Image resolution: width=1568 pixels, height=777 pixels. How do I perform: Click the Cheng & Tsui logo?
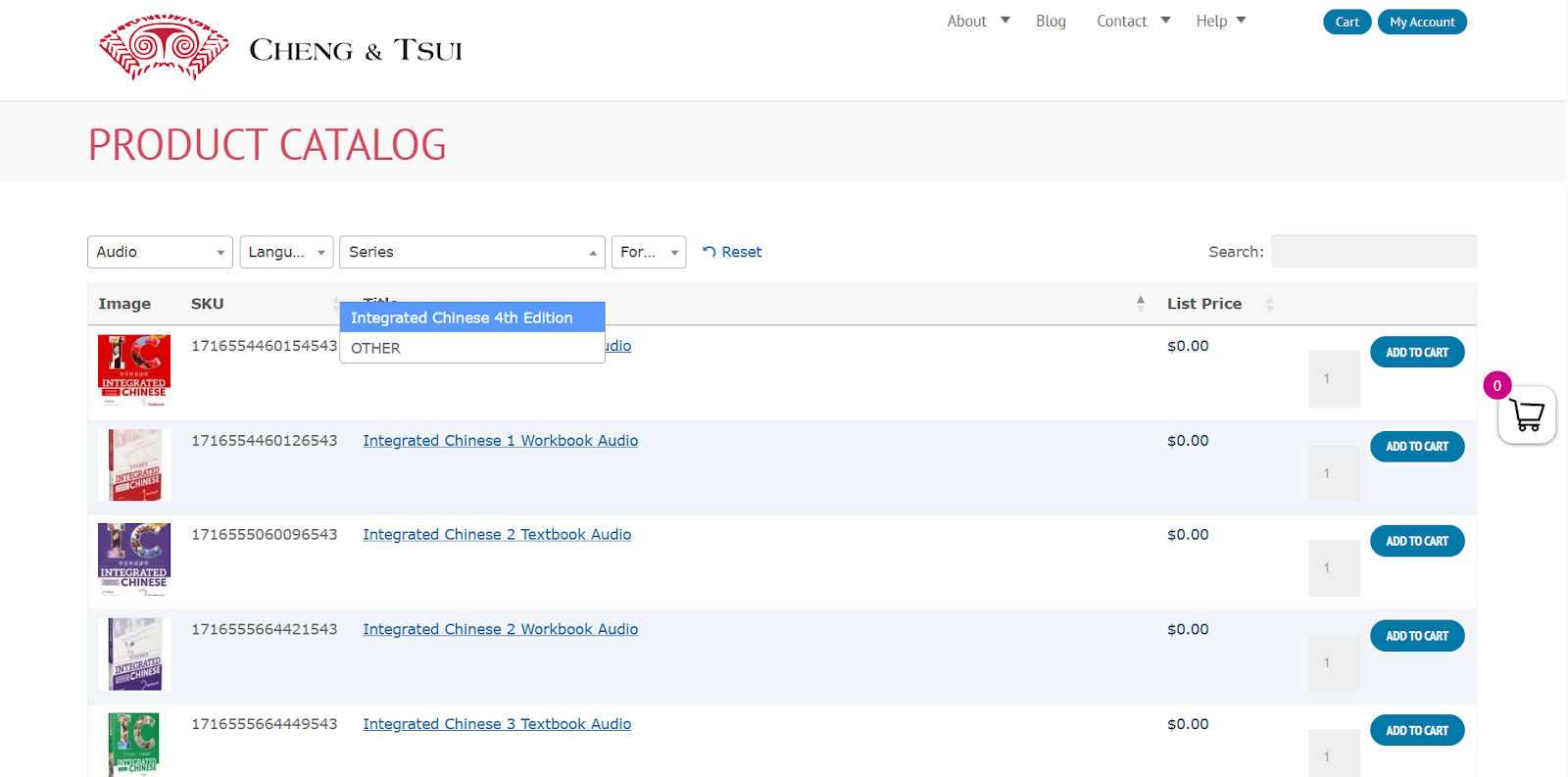pos(281,47)
